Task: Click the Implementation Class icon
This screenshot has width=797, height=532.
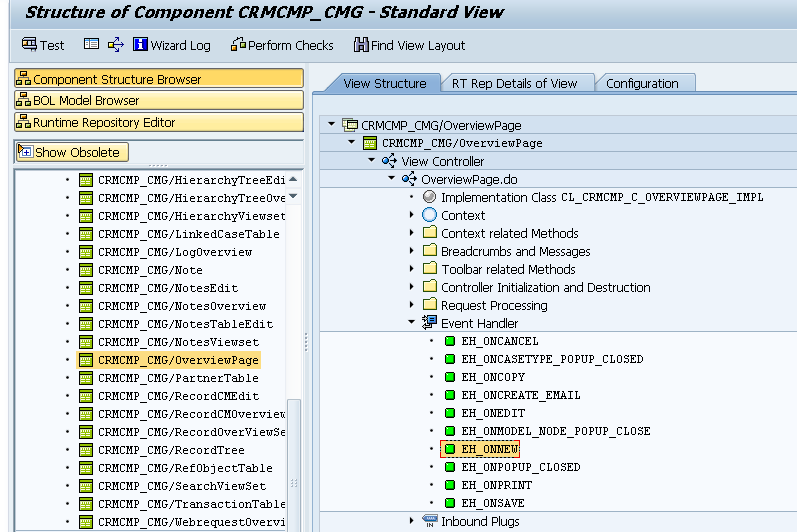Action: [429, 197]
